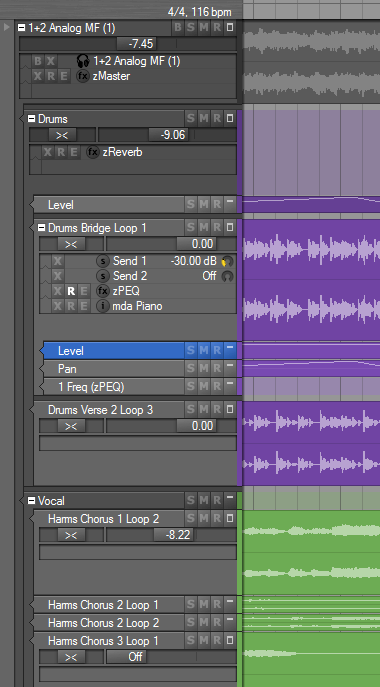Screen dimensions: 380x687
Task: Open the zMaster fx plugin icon
Action: click(83, 76)
